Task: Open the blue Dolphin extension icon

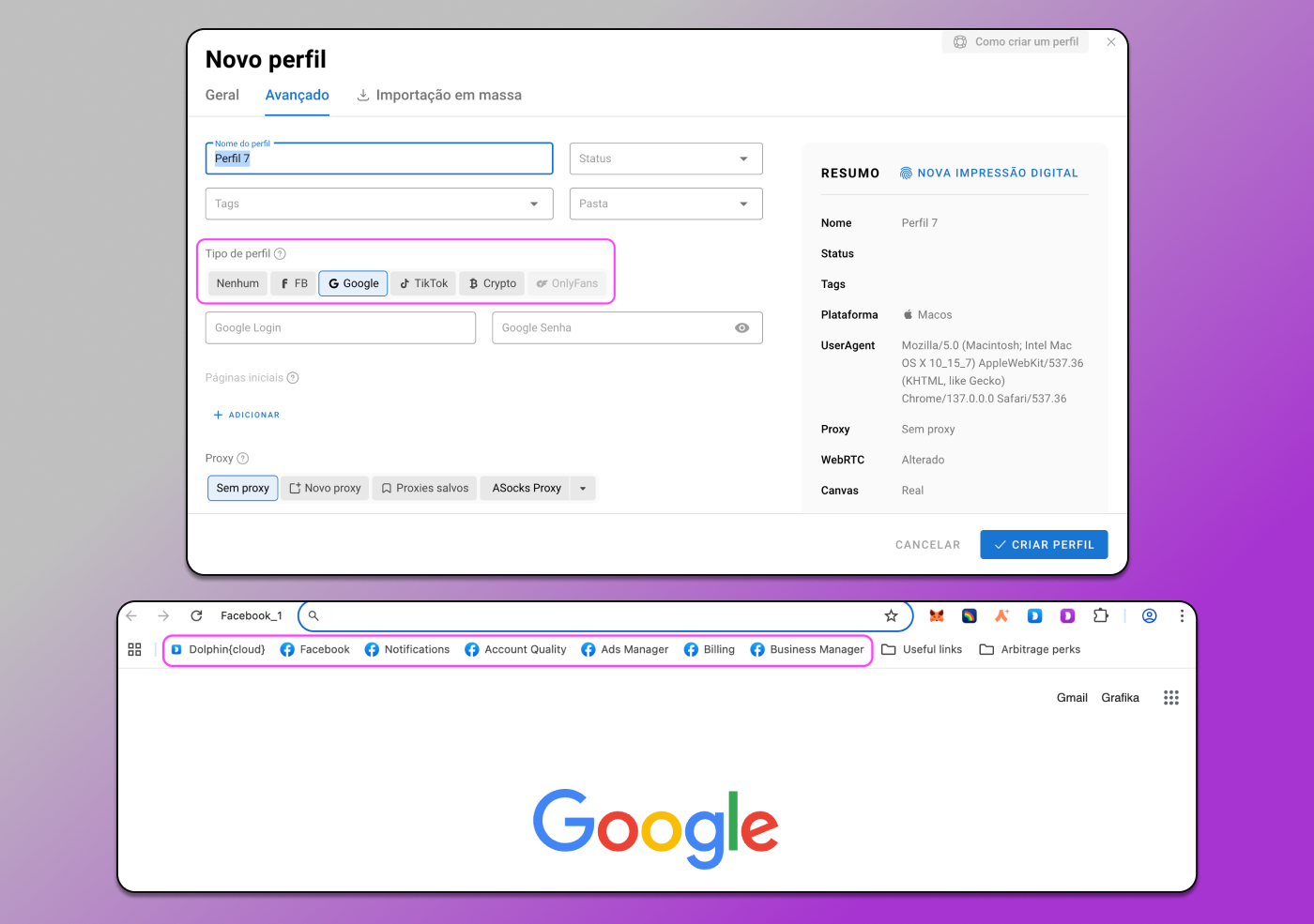Action: click(1034, 616)
